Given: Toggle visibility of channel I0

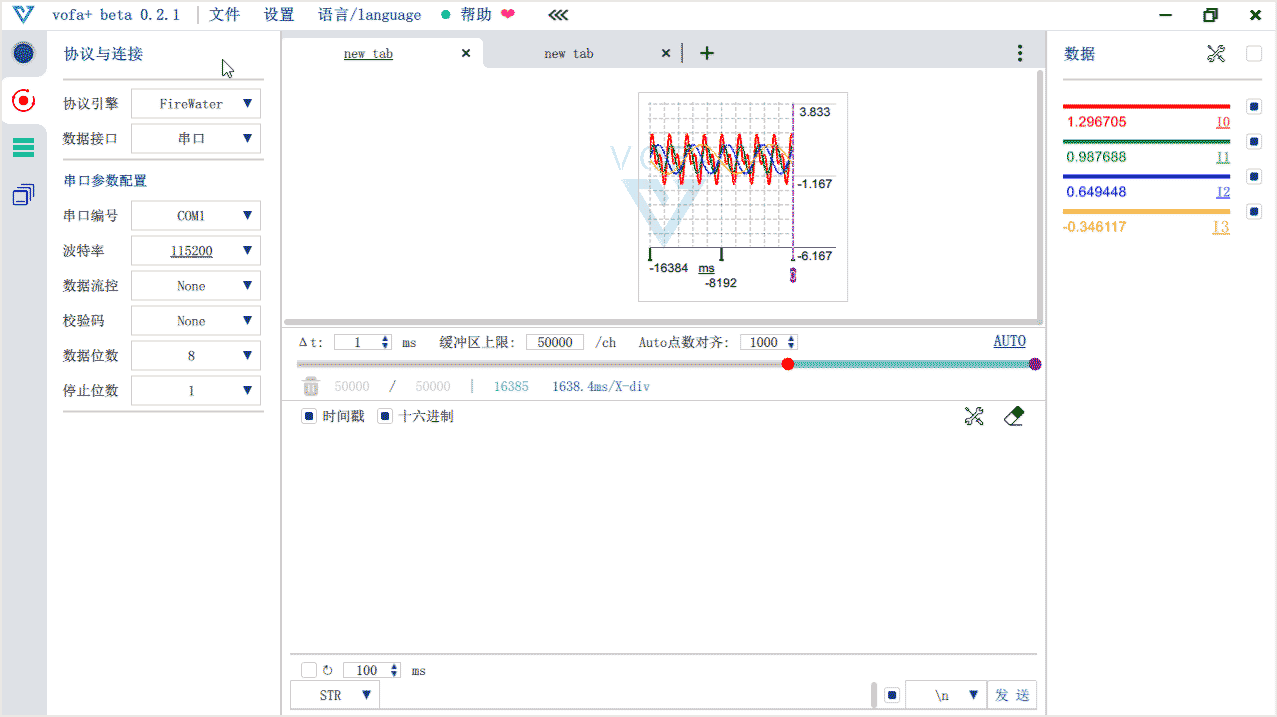Looking at the screenshot, I should (1254, 106).
